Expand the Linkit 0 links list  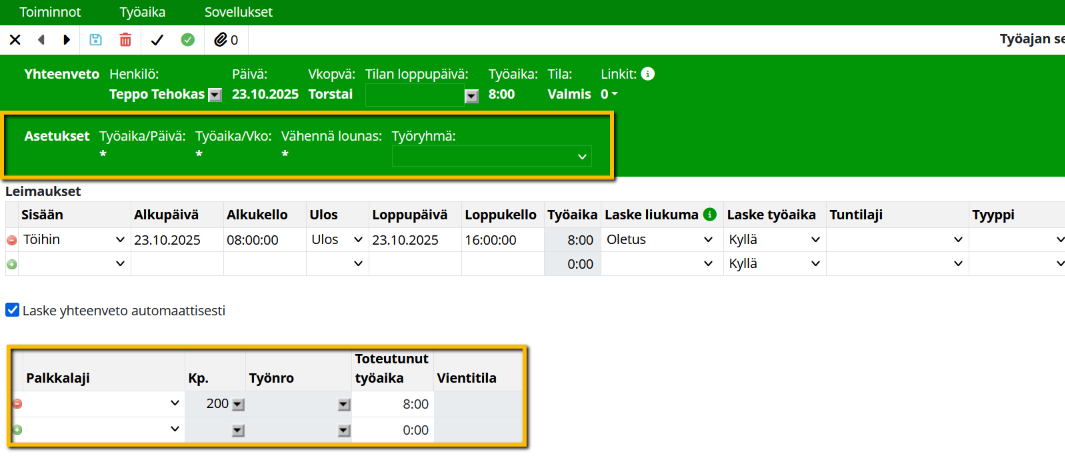click(609, 95)
